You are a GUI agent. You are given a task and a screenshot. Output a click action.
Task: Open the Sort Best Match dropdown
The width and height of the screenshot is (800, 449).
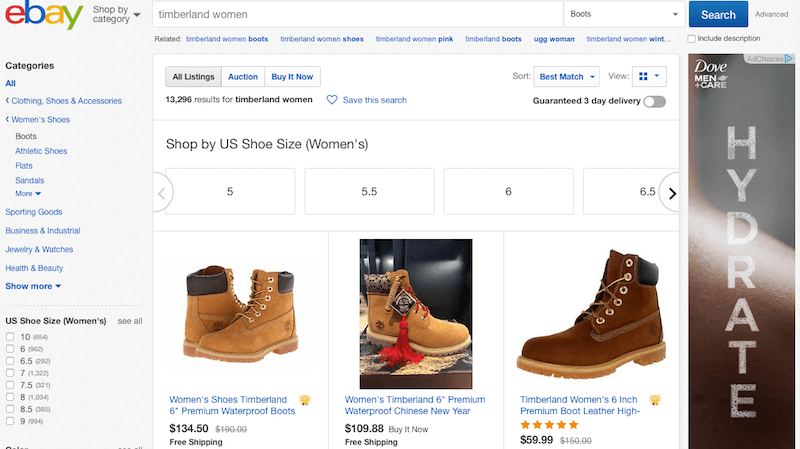[x=566, y=77]
